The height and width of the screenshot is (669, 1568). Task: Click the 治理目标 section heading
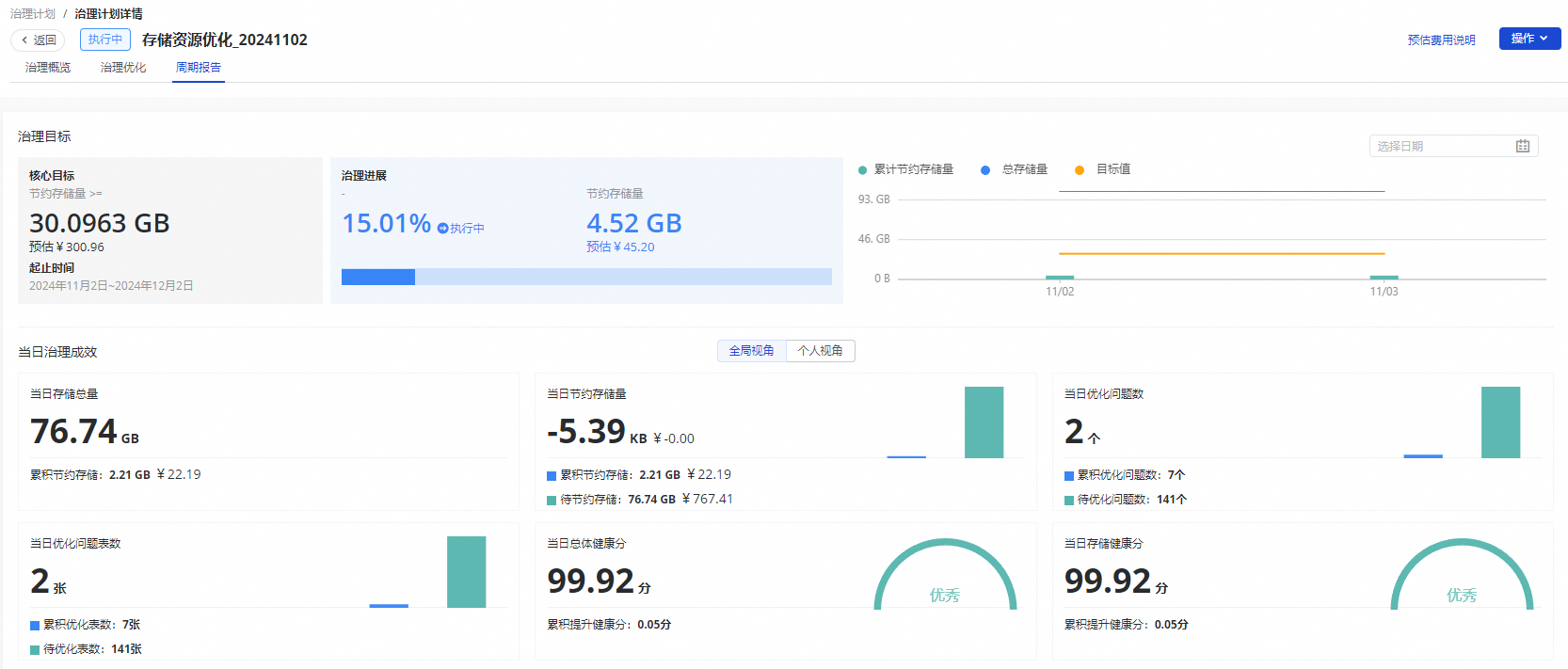pyautogui.click(x=44, y=136)
